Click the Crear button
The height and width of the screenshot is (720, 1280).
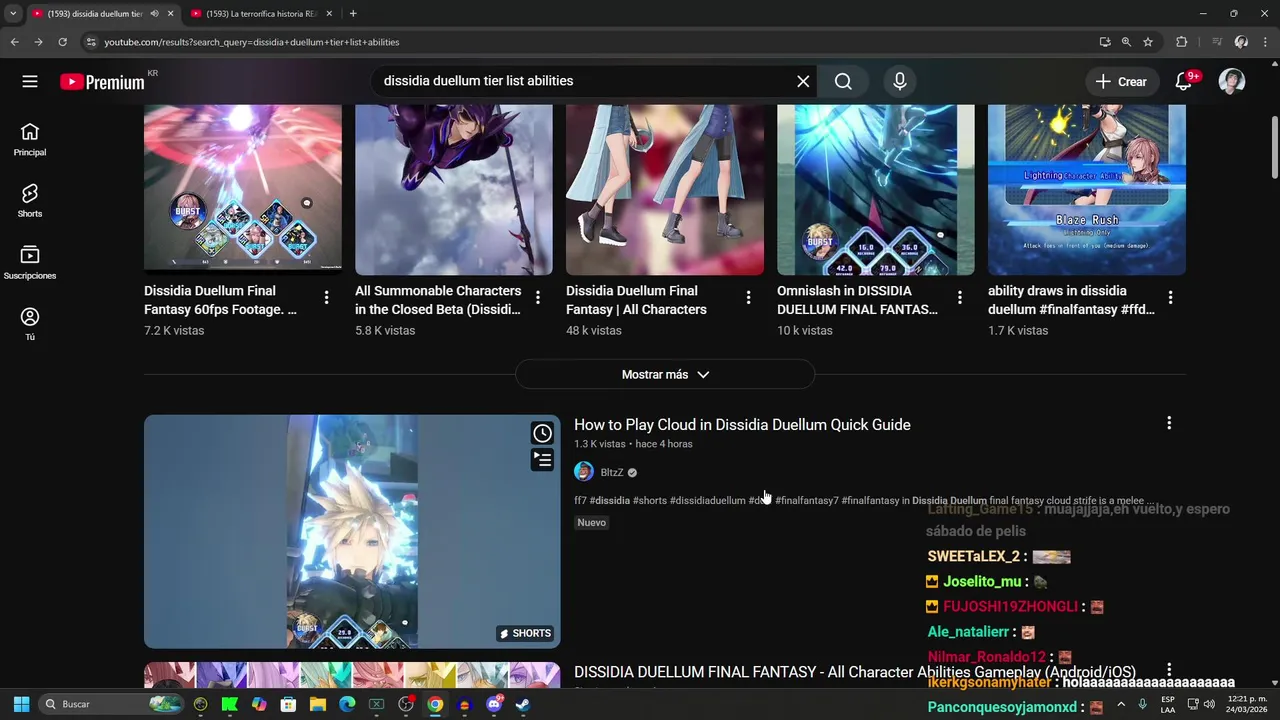click(x=1121, y=82)
